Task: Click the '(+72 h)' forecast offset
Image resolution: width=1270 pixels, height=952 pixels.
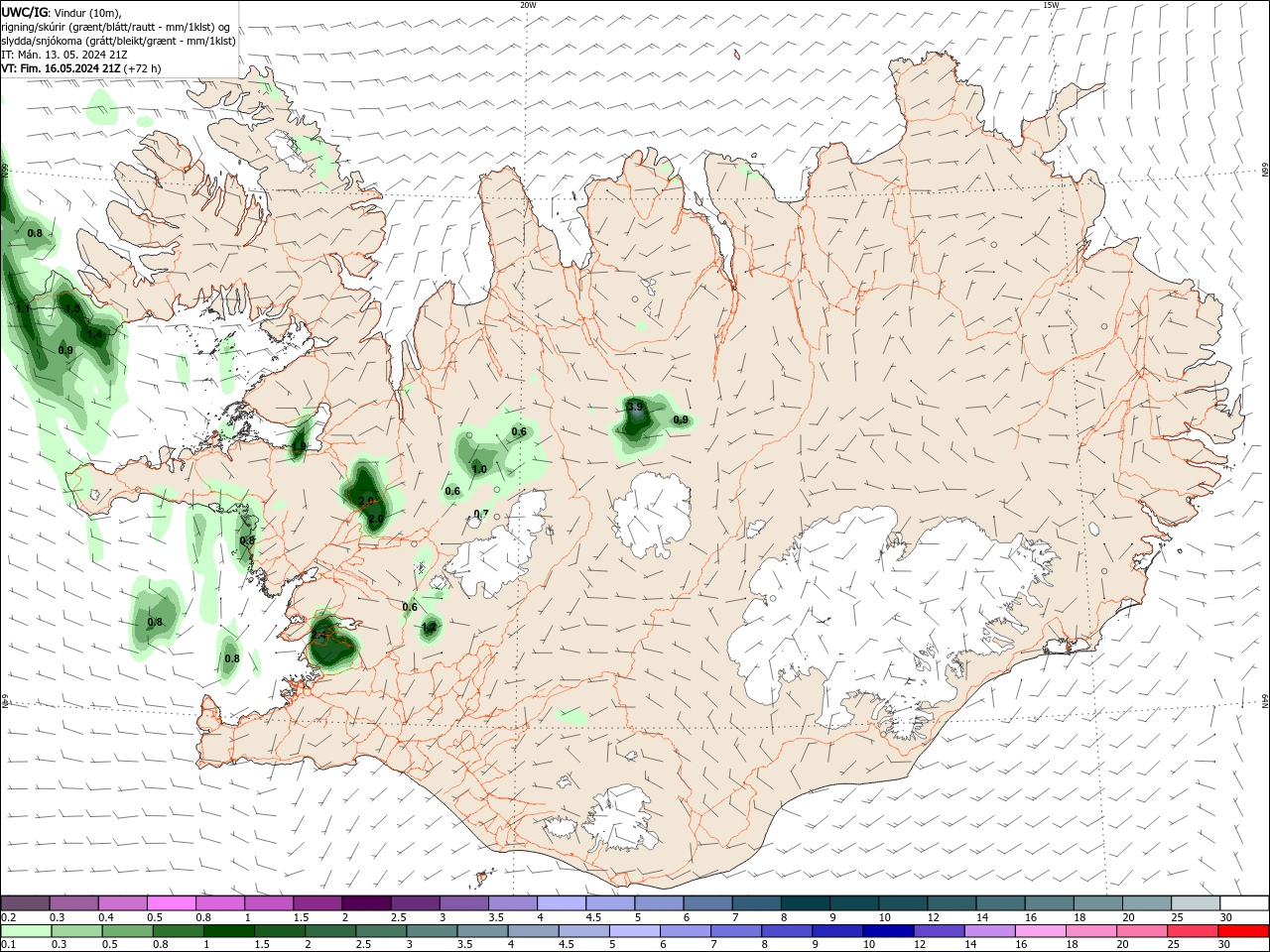Action: 143,68
